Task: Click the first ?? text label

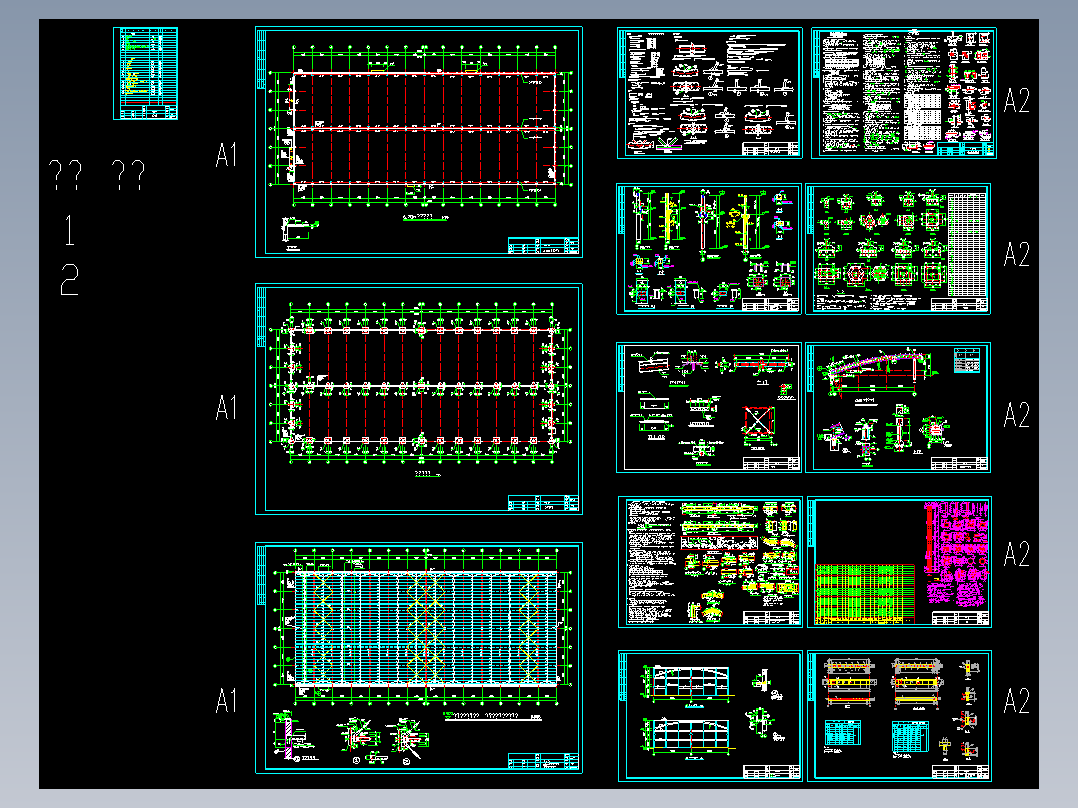Action: pos(65,175)
